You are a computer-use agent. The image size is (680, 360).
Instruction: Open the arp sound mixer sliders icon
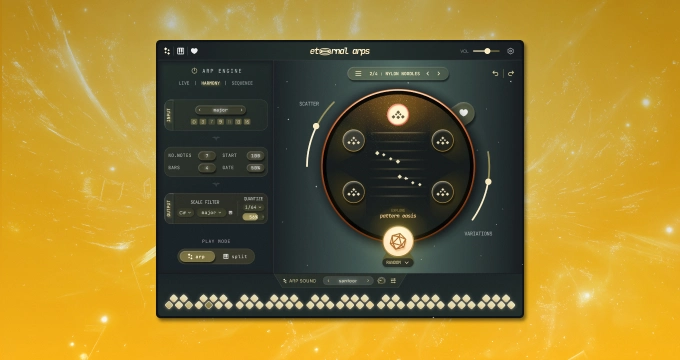point(393,281)
